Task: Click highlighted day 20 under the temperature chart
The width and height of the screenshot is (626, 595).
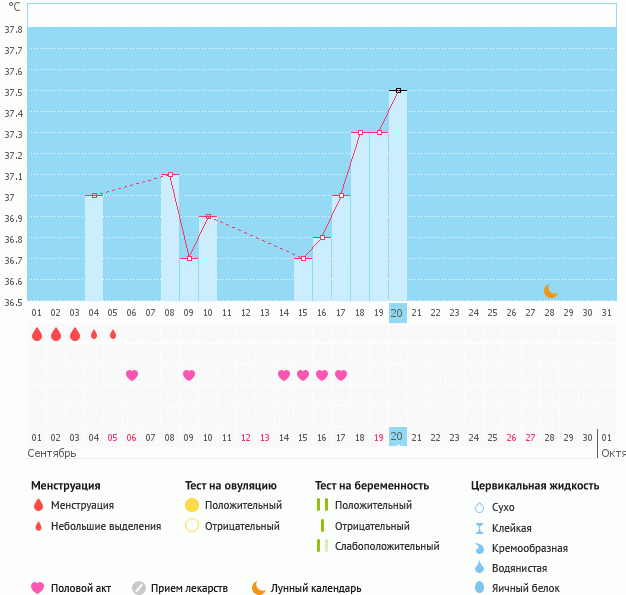Action: click(398, 313)
